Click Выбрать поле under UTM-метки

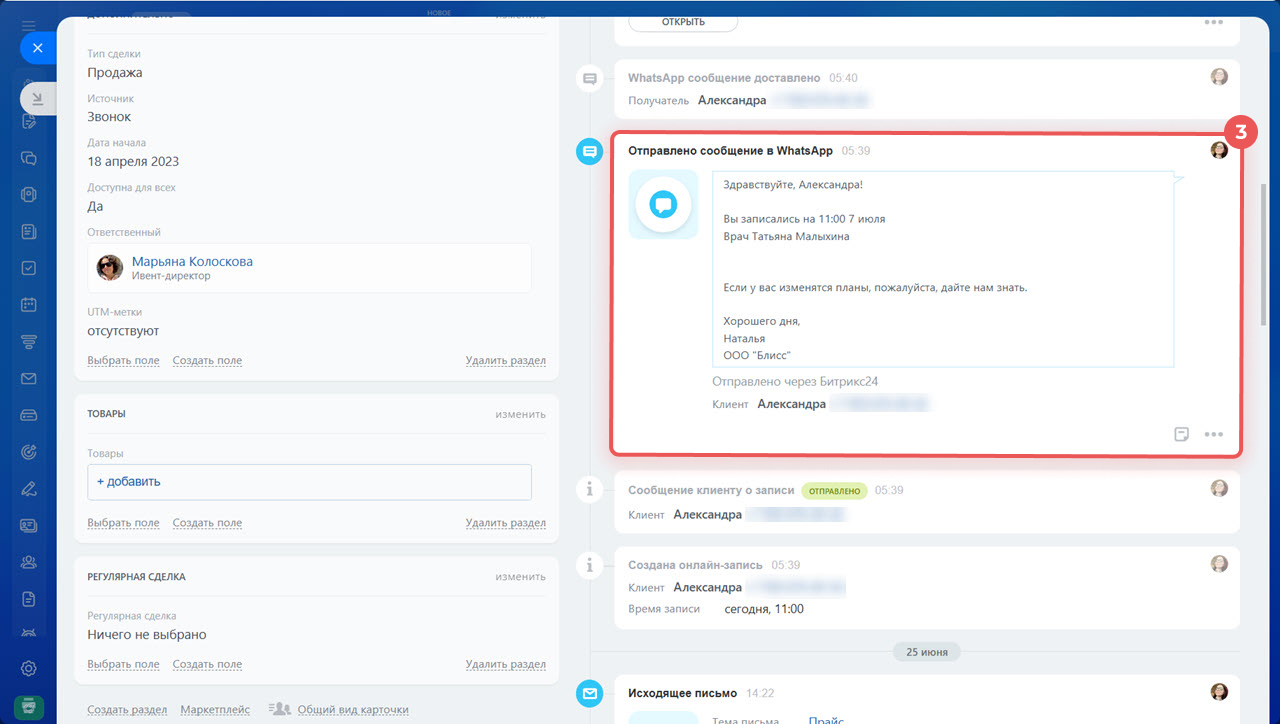123,360
